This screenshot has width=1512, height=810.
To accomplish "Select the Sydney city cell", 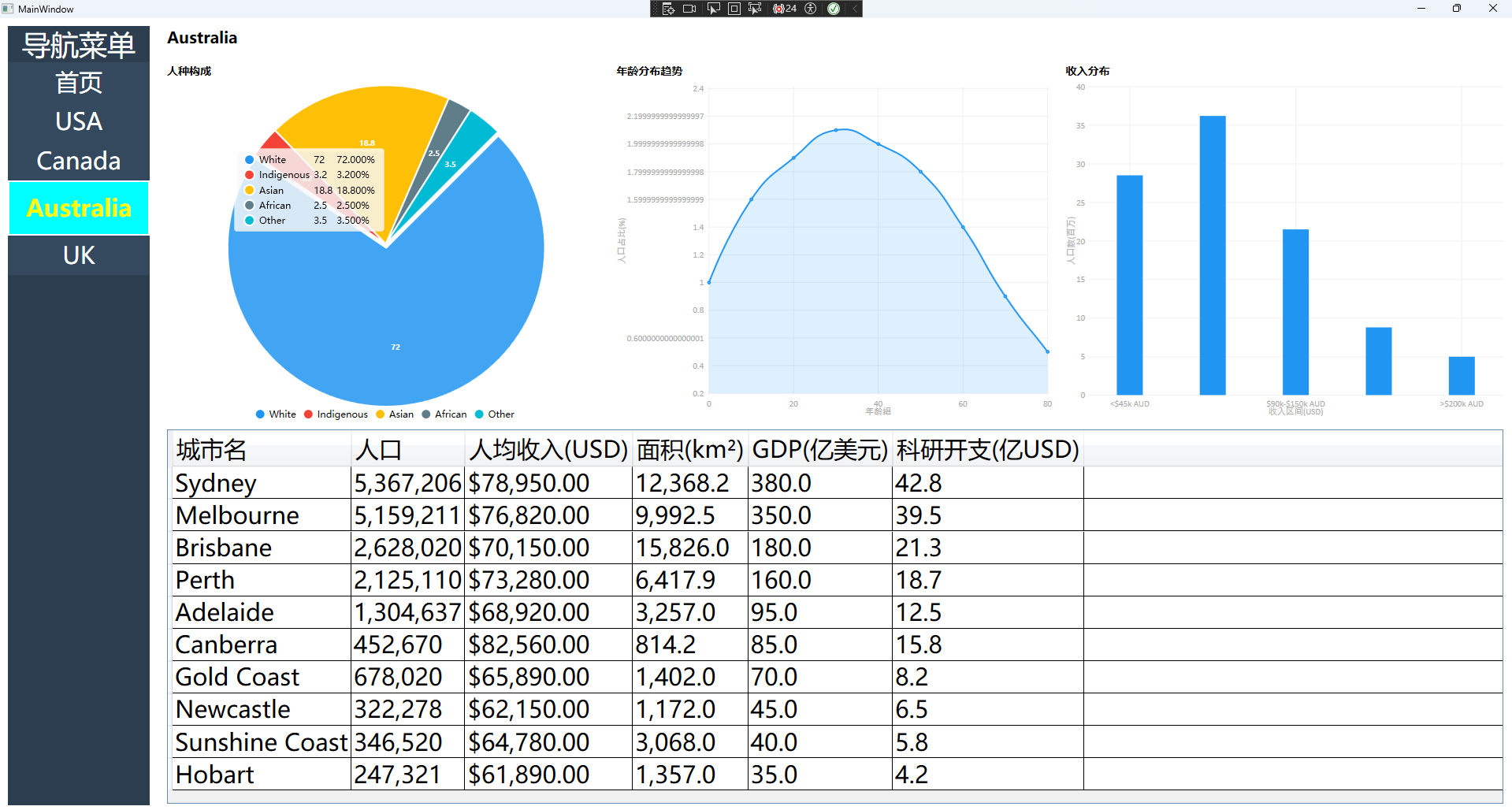I will tap(261, 483).
